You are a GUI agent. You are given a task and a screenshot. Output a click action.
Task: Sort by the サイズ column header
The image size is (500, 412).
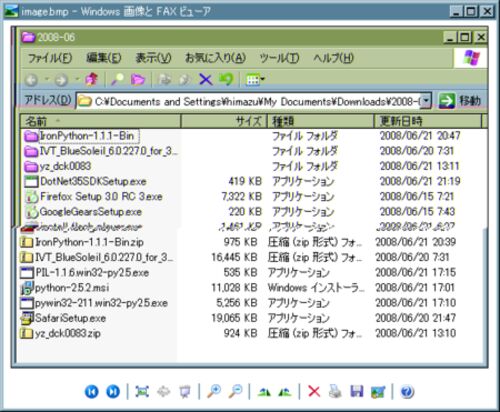[224, 121]
